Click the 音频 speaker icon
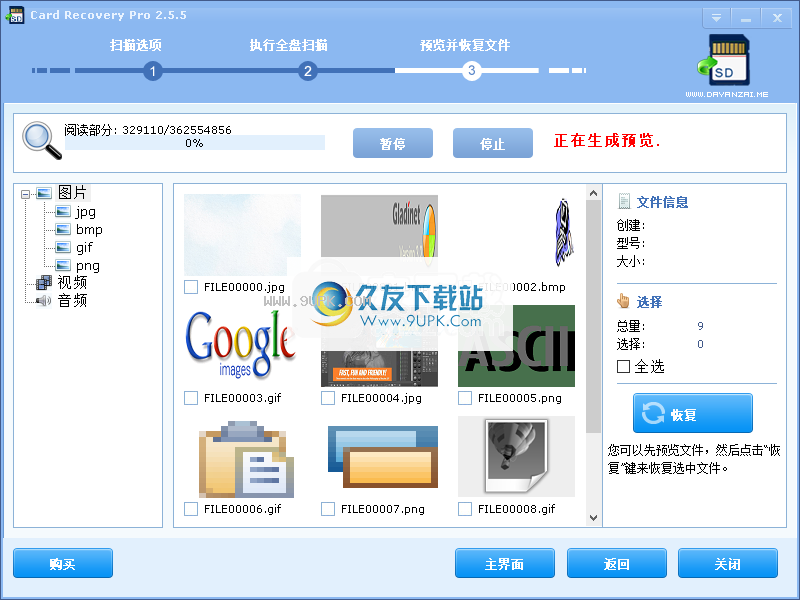 44,300
